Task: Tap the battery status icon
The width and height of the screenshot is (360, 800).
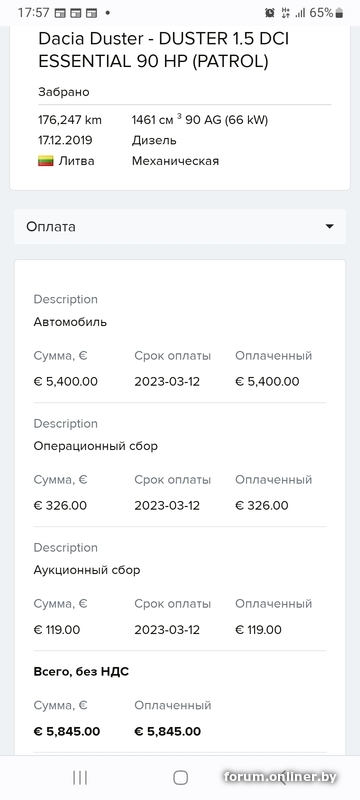Action: tap(339, 13)
